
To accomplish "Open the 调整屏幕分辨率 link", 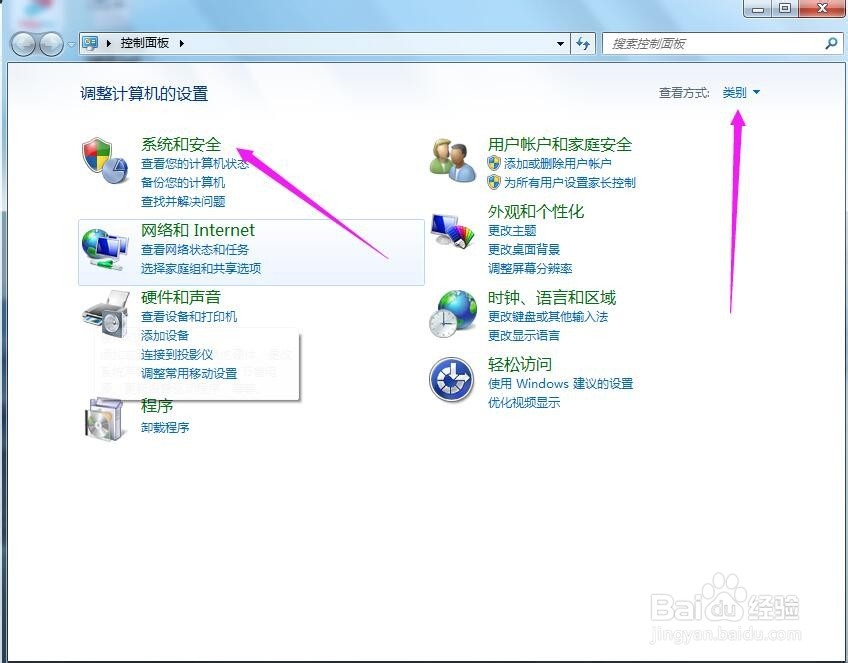I will coord(528,267).
